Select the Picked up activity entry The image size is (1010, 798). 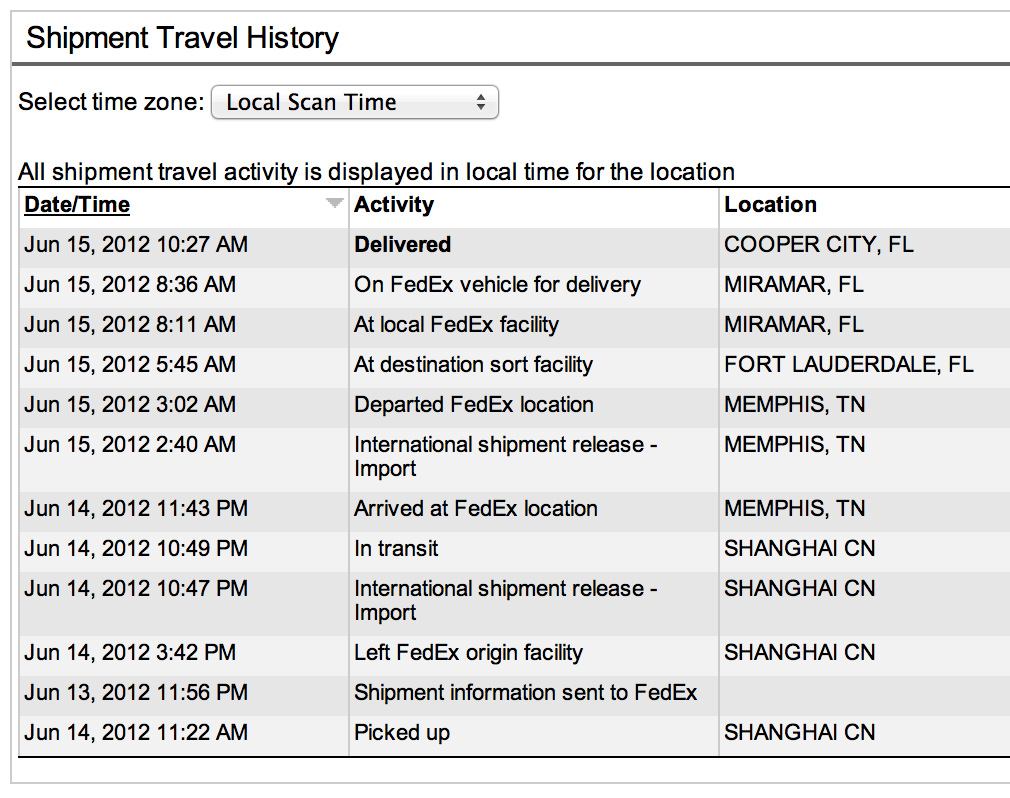(x=402, y=733)
